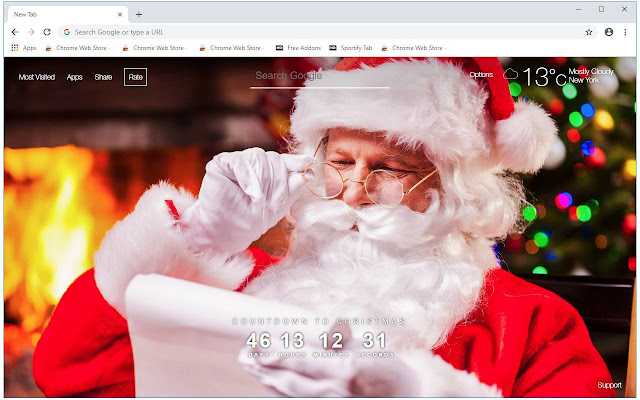The image size is (640, 400).
Task: Click the cloud weather icon
Action: [x=510, y=74]
